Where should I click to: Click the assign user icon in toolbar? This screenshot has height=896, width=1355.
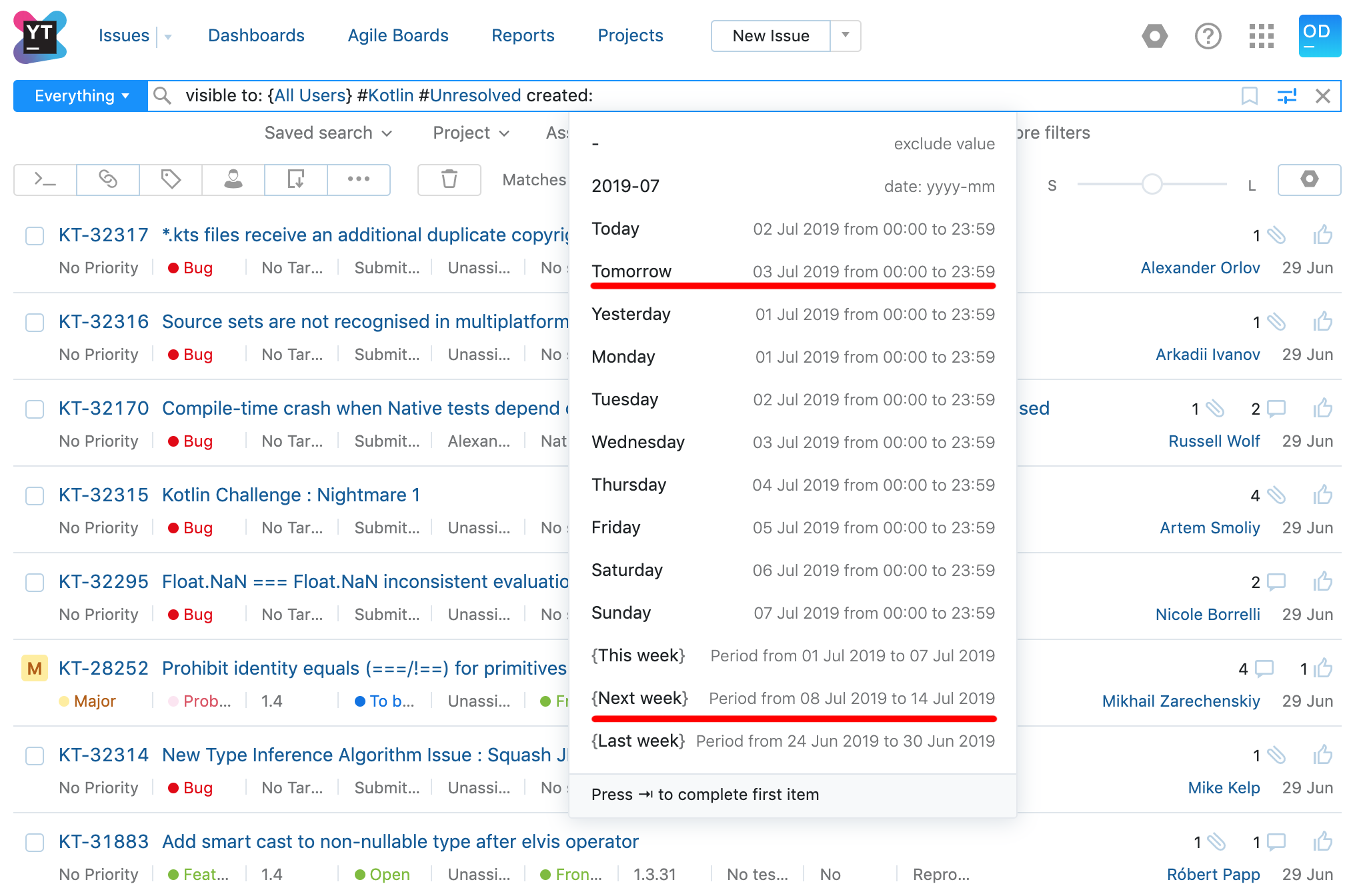coord(233,180)
